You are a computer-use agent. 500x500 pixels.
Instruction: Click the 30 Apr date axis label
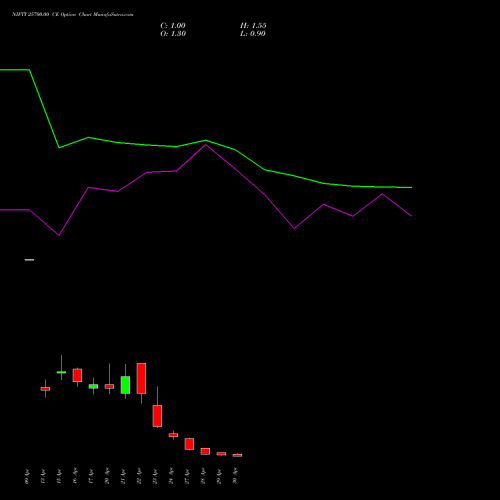[x=235, y=476]
